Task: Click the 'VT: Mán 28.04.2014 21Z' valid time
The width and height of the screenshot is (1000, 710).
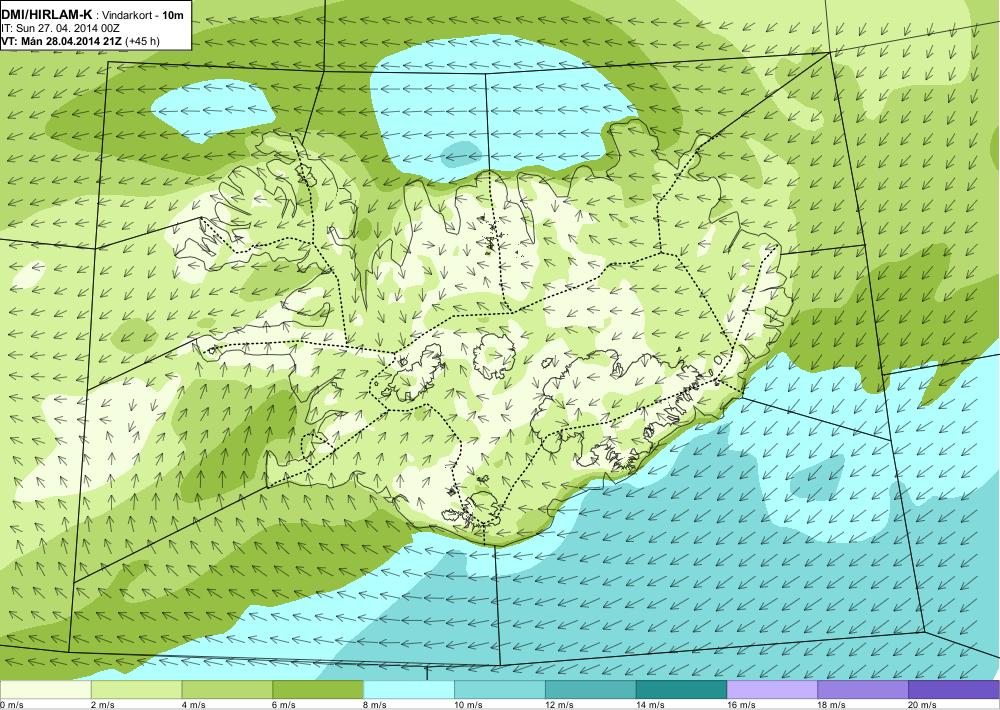Action: (x=62, y=41)
